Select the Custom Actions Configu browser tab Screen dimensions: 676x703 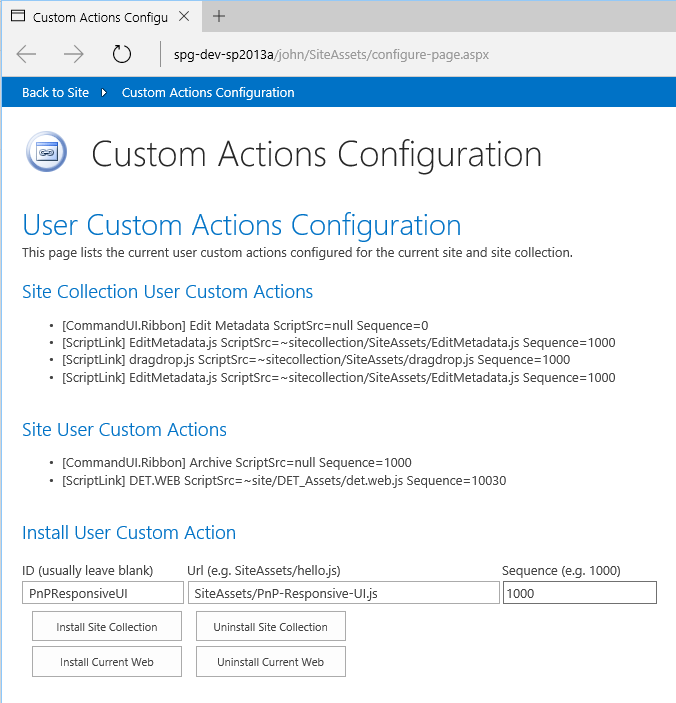point(100,17)
